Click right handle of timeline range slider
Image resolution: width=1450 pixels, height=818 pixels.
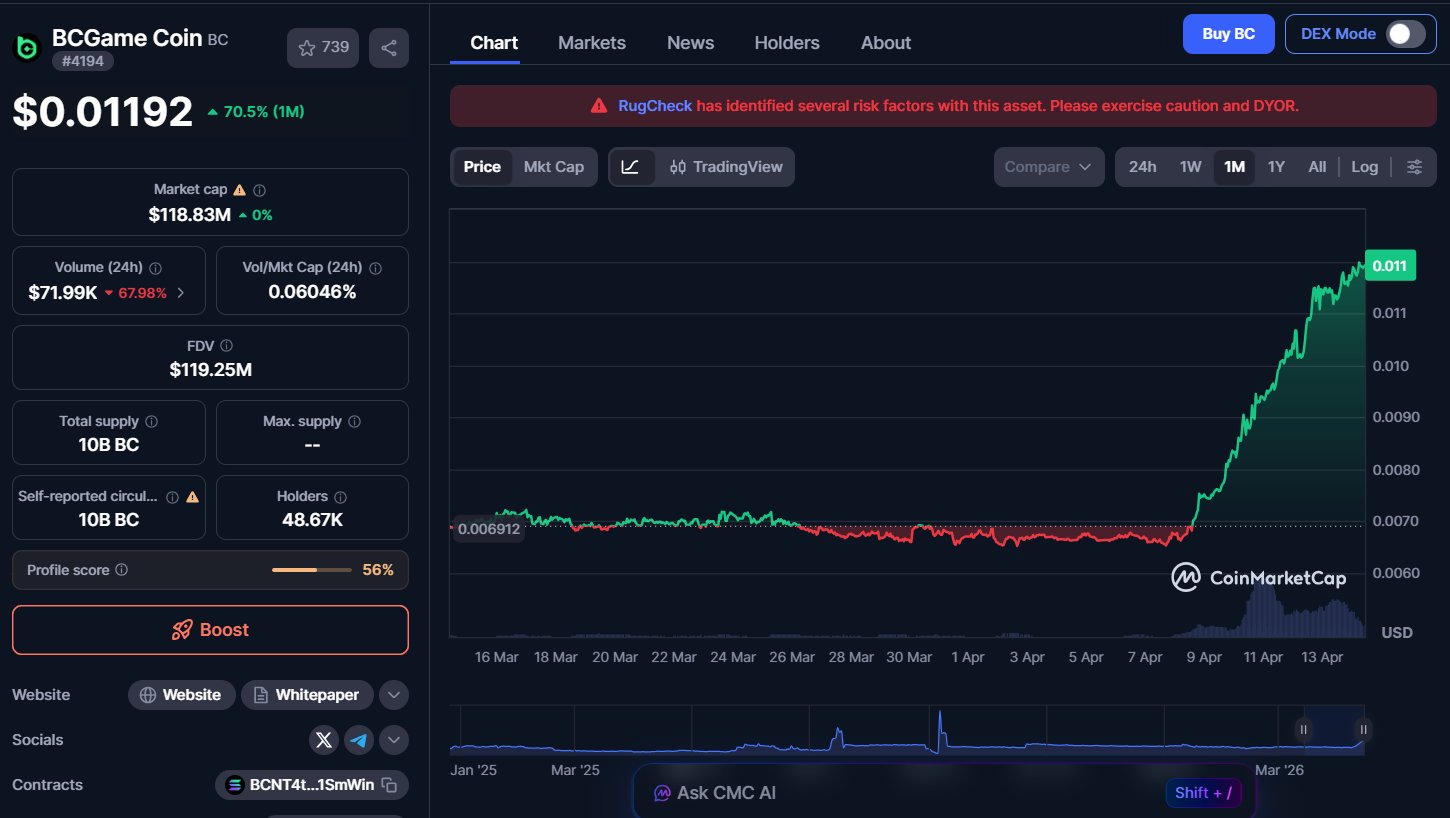click(x=1362, y=729)
